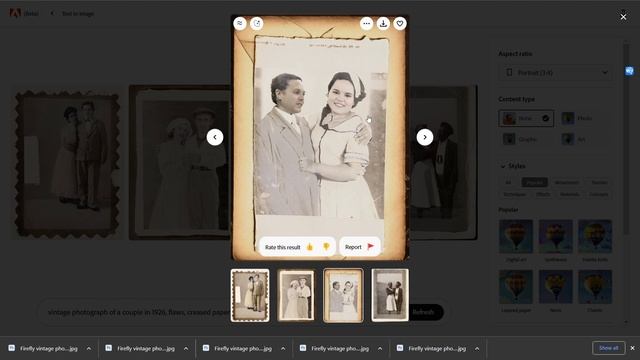The height and width of the screenshot is (360, 640).
Task: Open the three-dots more options menu
Action: point(367,23)
